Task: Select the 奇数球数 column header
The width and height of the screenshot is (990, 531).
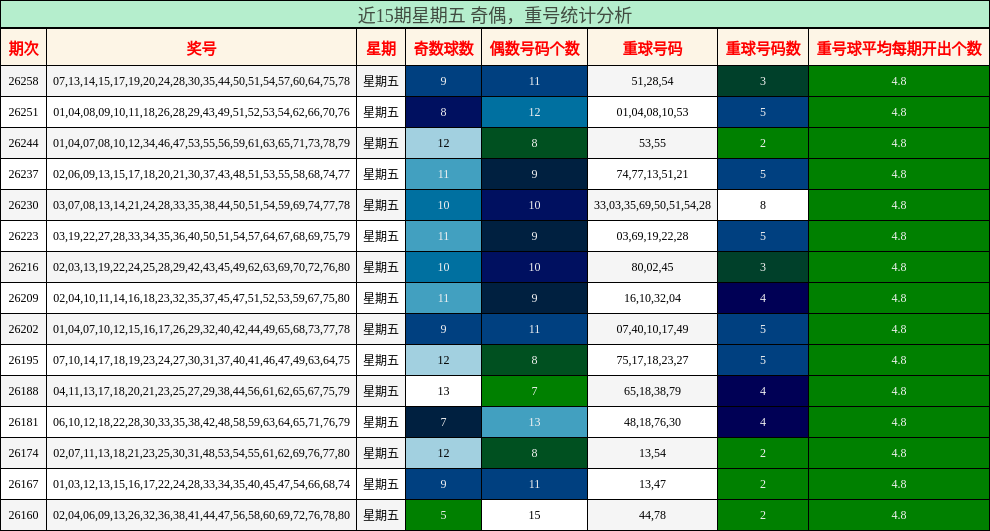Action: [x=443, y=48]
